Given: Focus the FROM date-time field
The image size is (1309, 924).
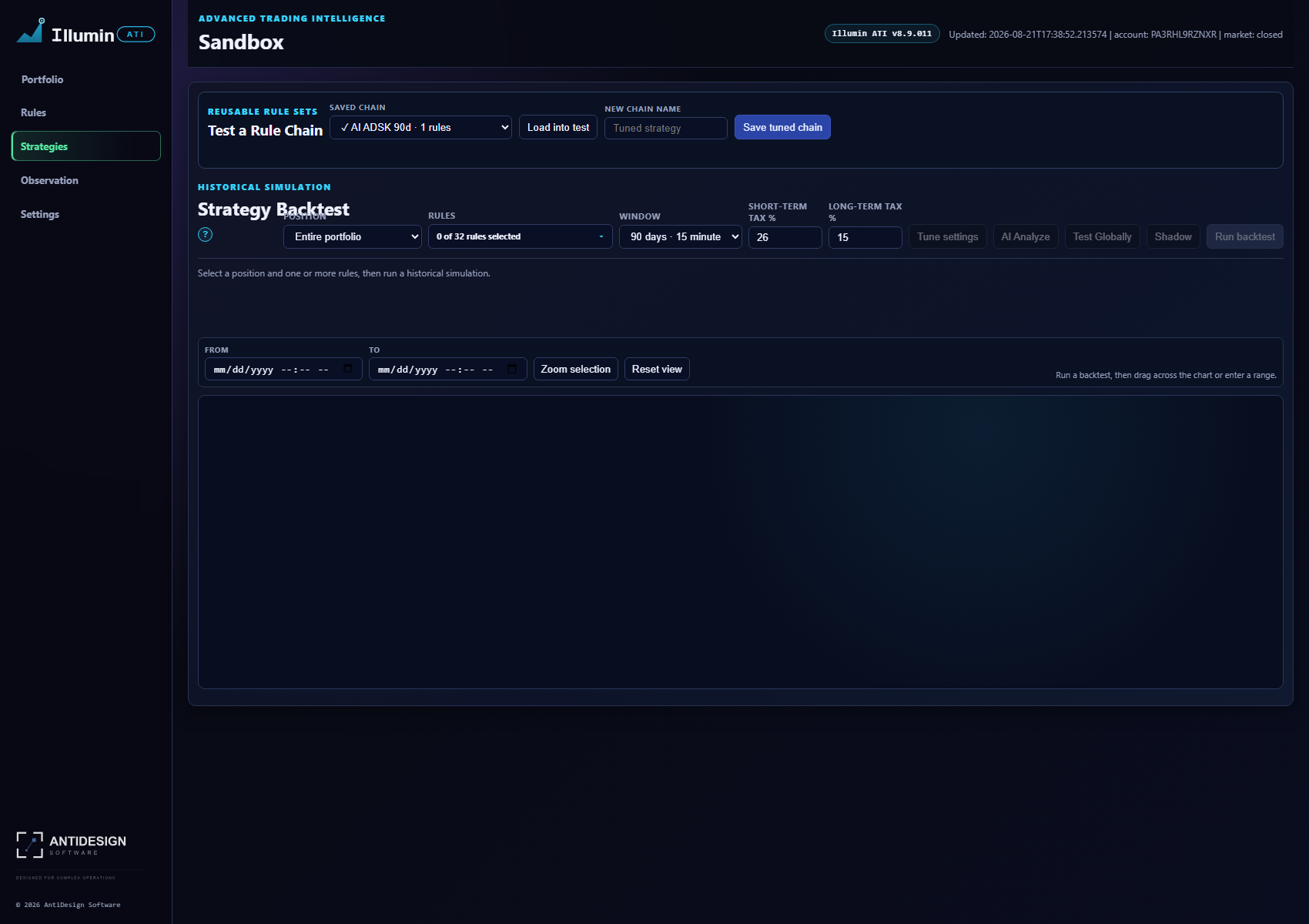Looking at the screenshot, I should 283,369.
